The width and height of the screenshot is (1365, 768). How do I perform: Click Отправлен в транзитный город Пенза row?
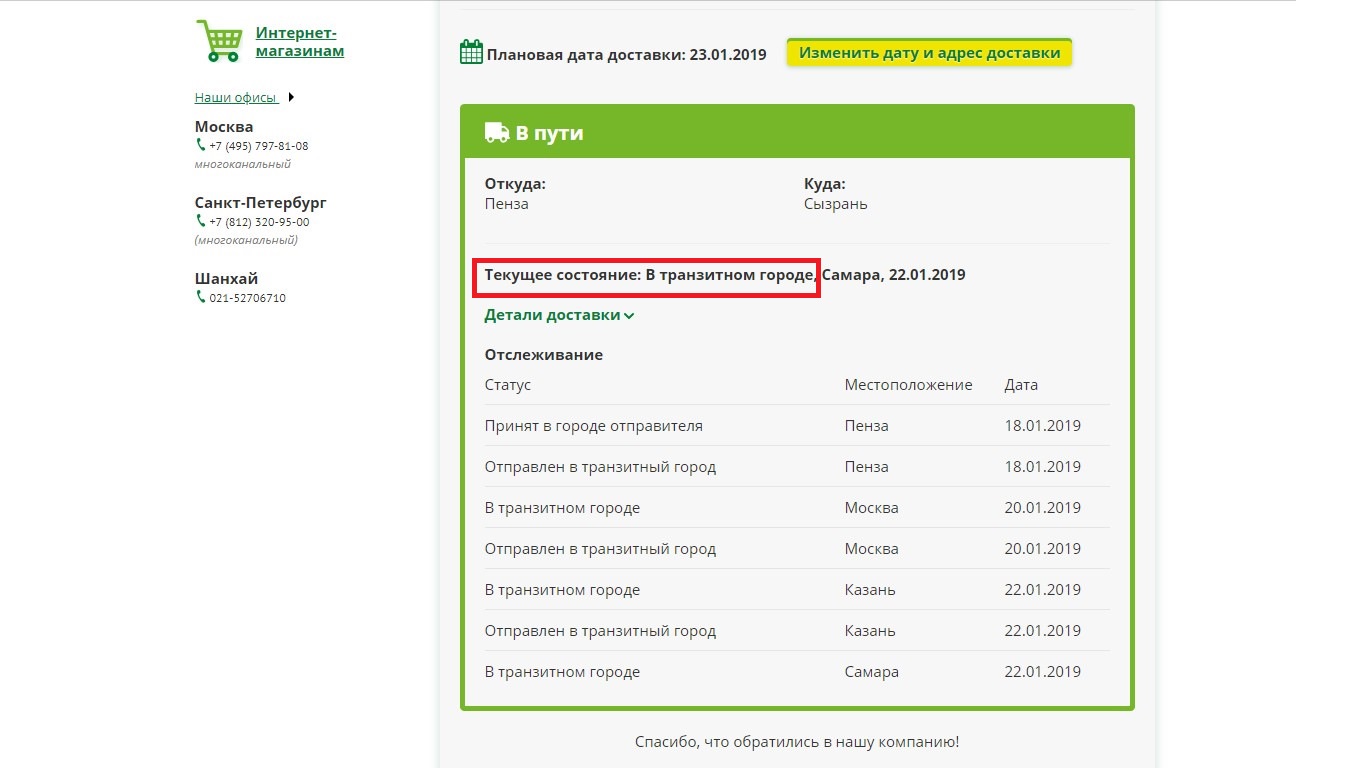click(797, 467)
